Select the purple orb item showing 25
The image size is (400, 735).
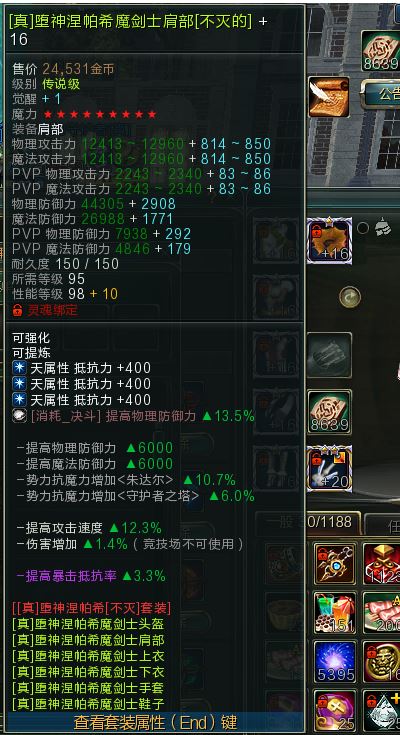(x=335, y=710)
